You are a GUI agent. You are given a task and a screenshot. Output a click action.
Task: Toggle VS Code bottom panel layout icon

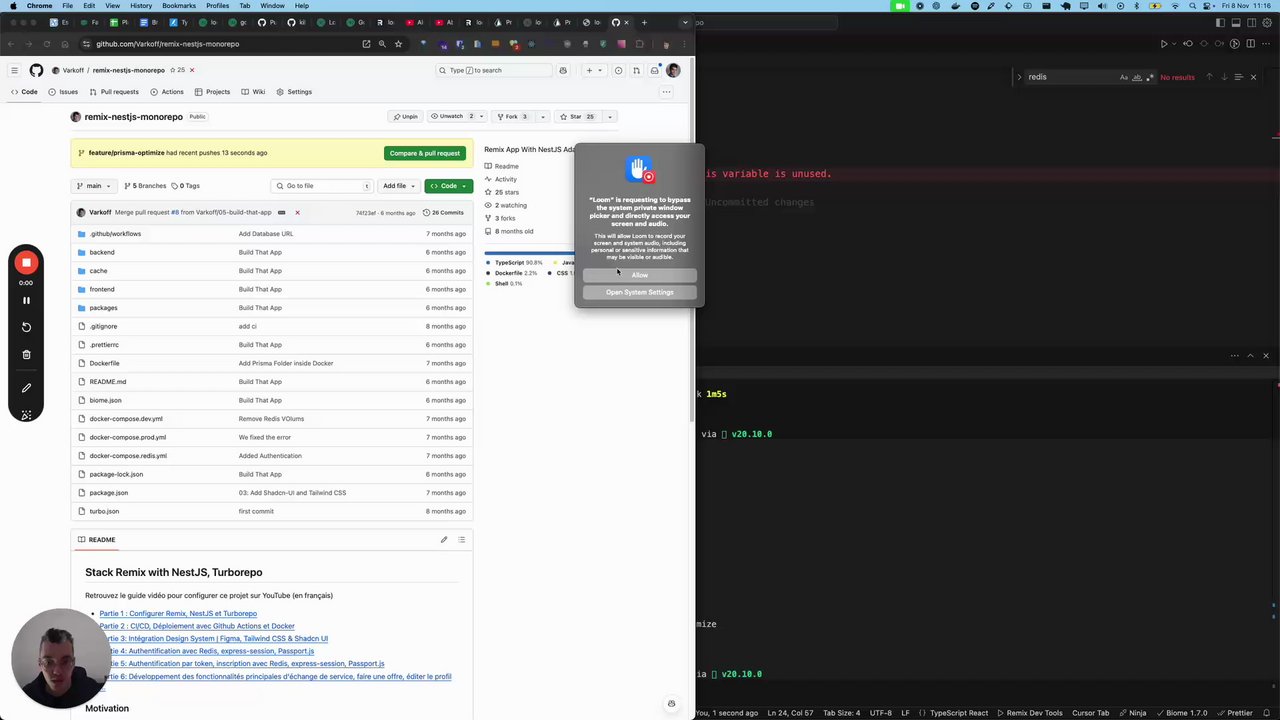click(1237, 23)
